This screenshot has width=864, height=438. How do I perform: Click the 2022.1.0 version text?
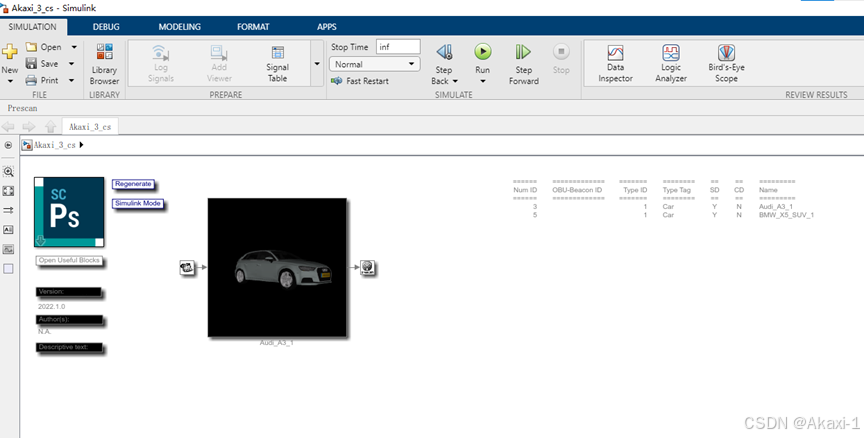51,306
